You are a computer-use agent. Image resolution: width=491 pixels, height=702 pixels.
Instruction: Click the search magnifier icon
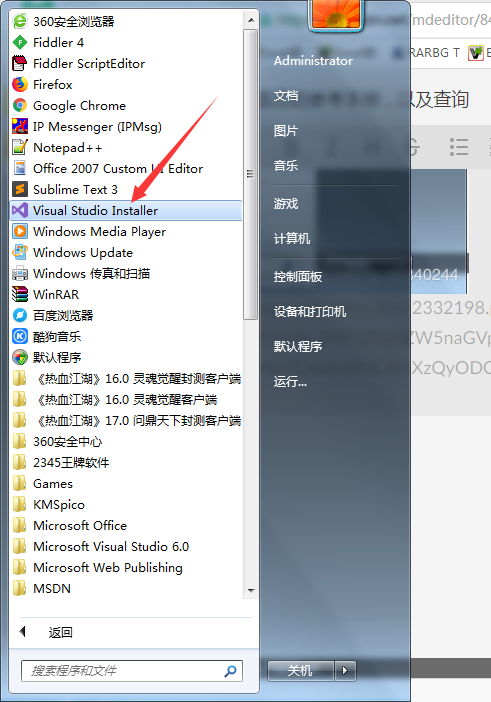click(231, 671)
